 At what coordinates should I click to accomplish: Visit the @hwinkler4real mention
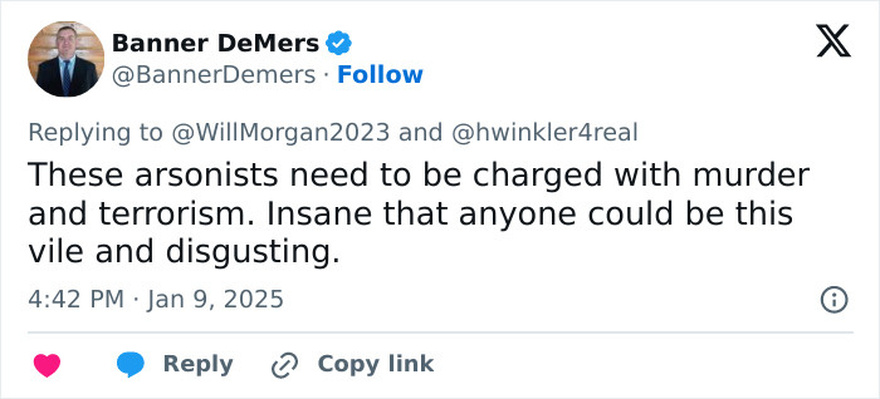pos(544,133)
